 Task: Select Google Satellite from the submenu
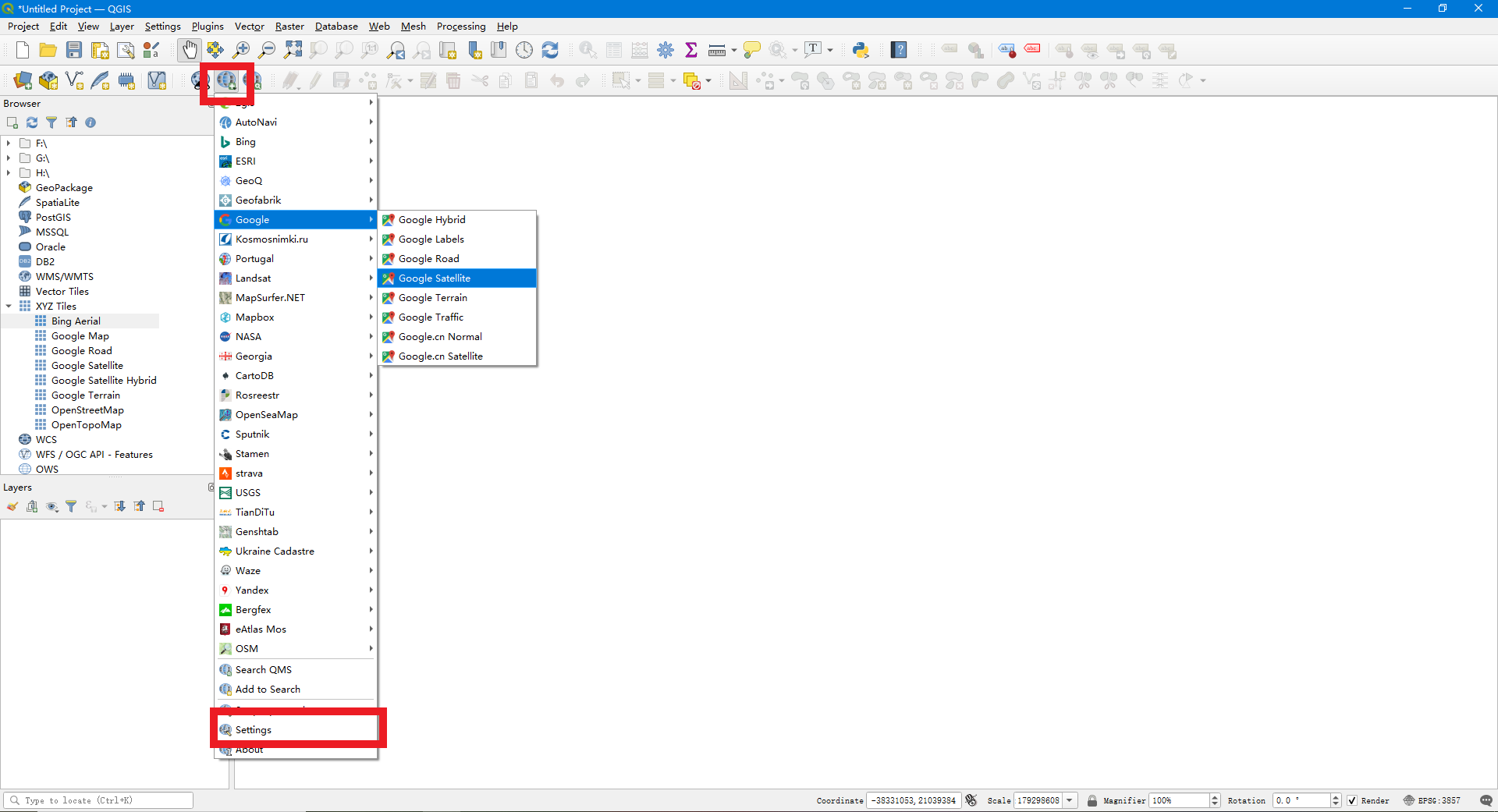point(457,278)
